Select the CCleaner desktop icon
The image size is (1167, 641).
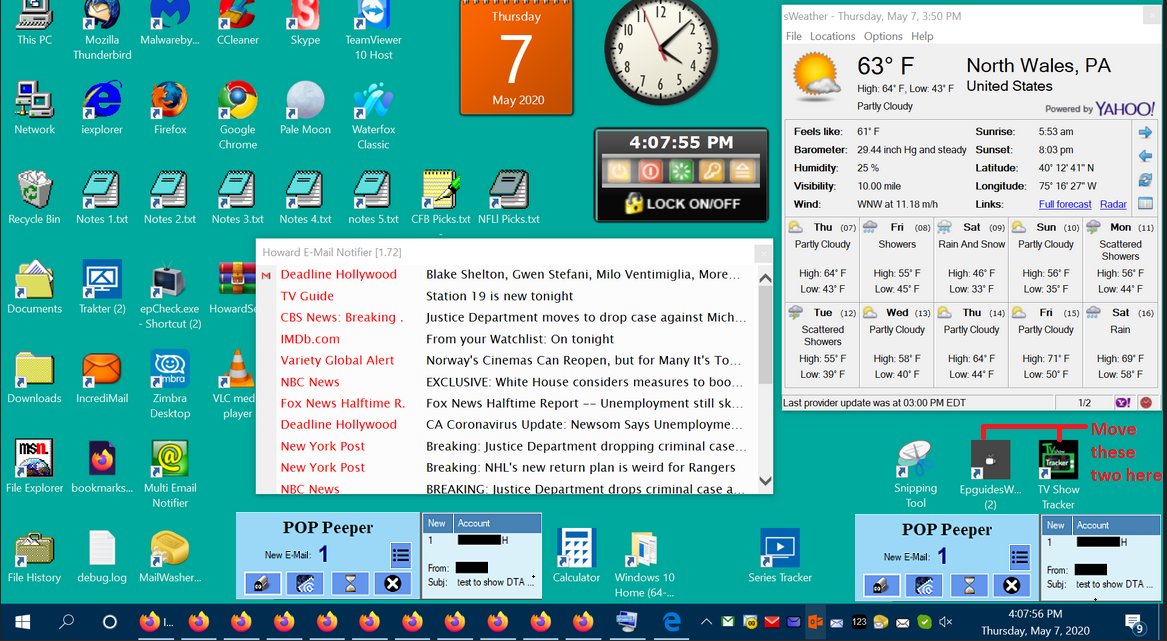pyautogui.click(x=237, y=16)
